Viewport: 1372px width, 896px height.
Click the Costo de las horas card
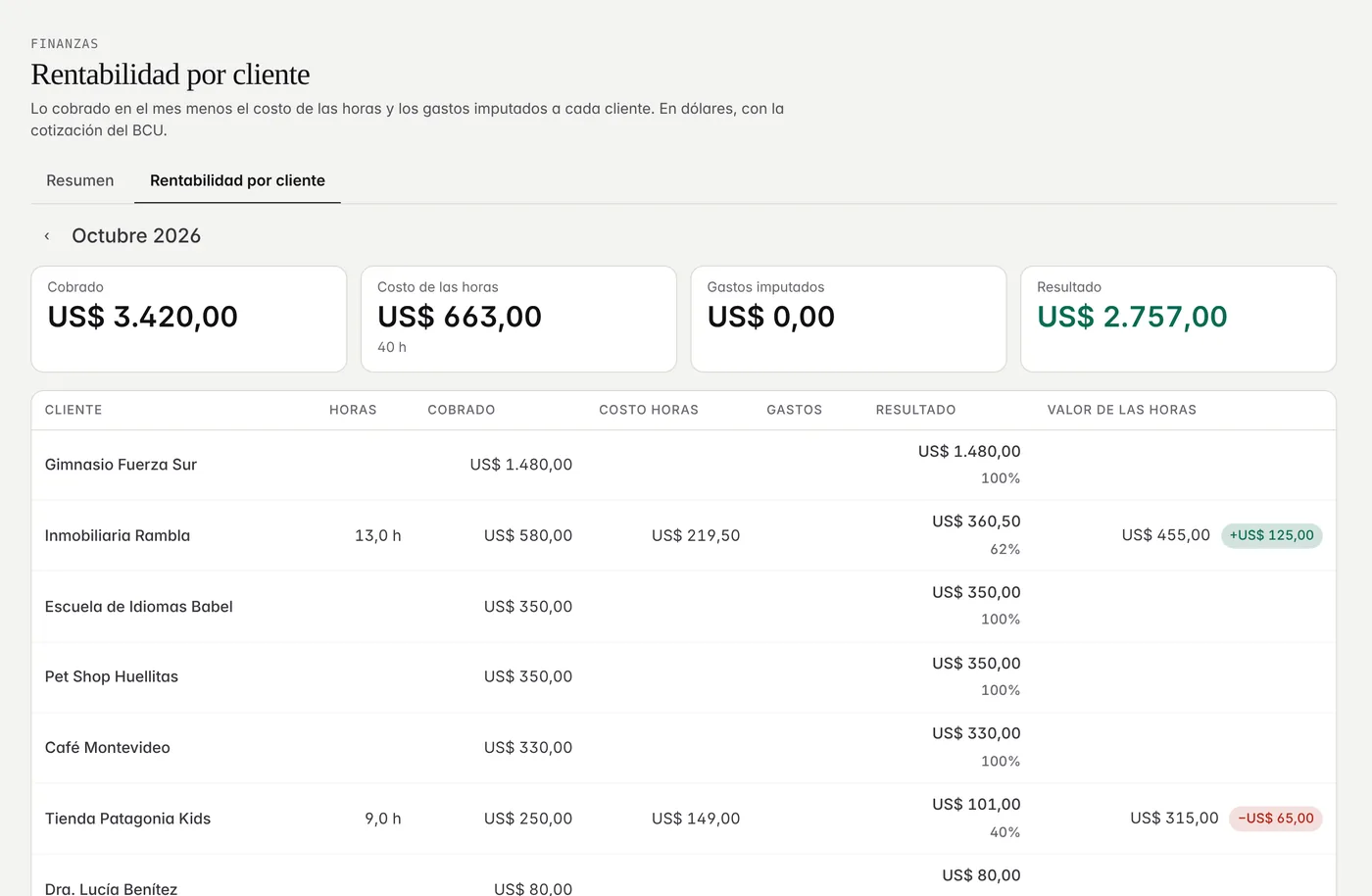coord(518,319)
